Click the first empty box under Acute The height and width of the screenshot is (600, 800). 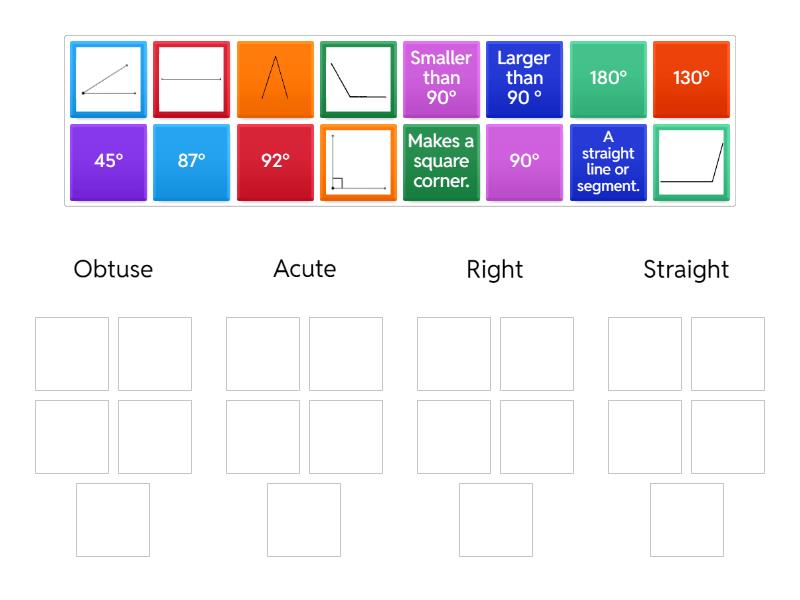pos(263,354)
